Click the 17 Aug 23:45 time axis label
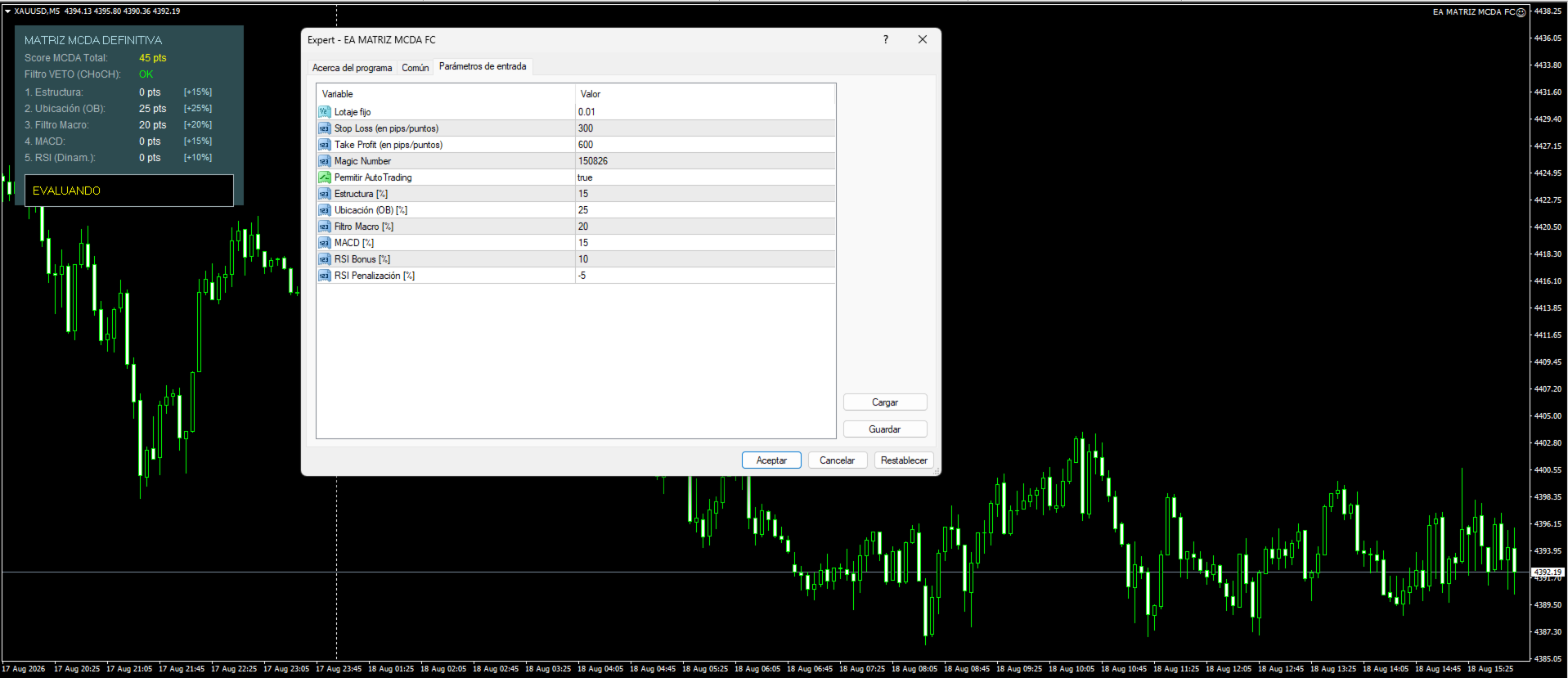 339,669
